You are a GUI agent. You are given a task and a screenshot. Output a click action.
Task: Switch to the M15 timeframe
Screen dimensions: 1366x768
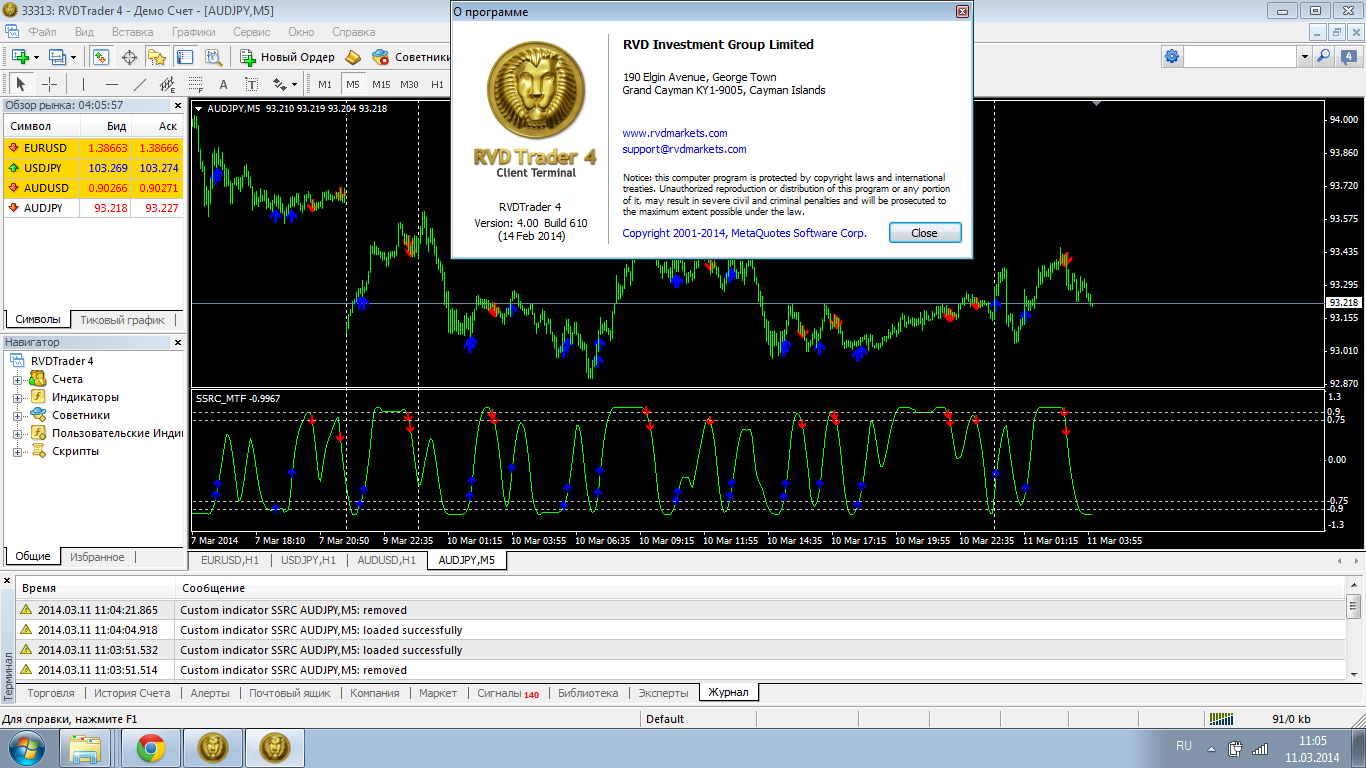click(381, 84)
